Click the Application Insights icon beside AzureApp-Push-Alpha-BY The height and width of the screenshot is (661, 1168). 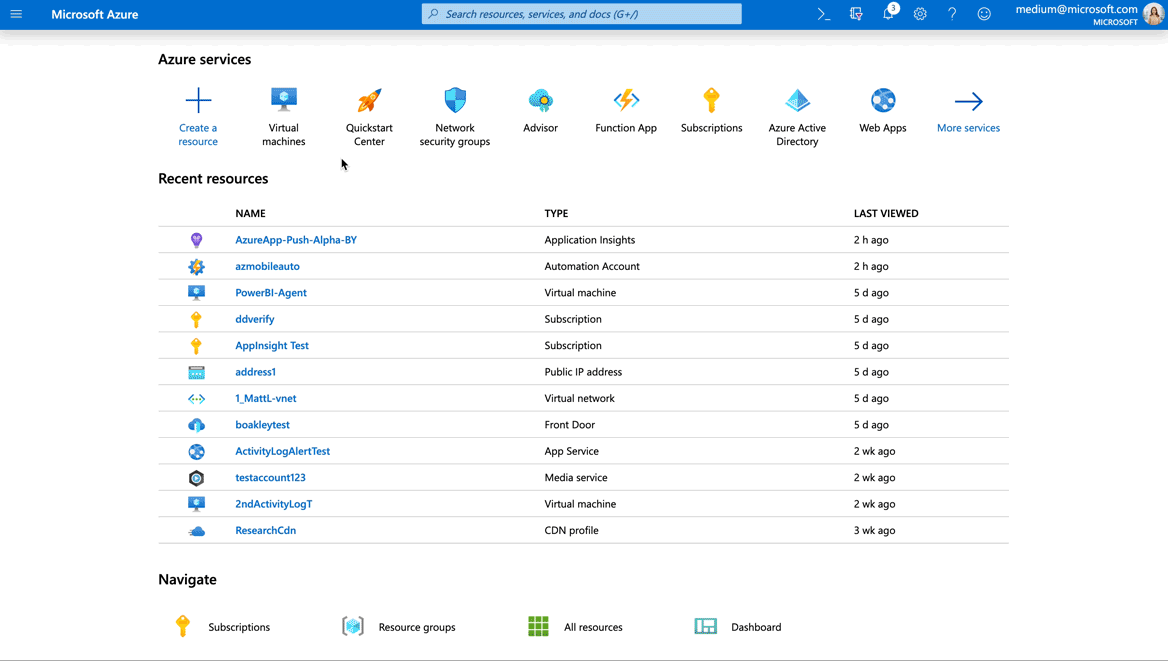tap(196, 240)
